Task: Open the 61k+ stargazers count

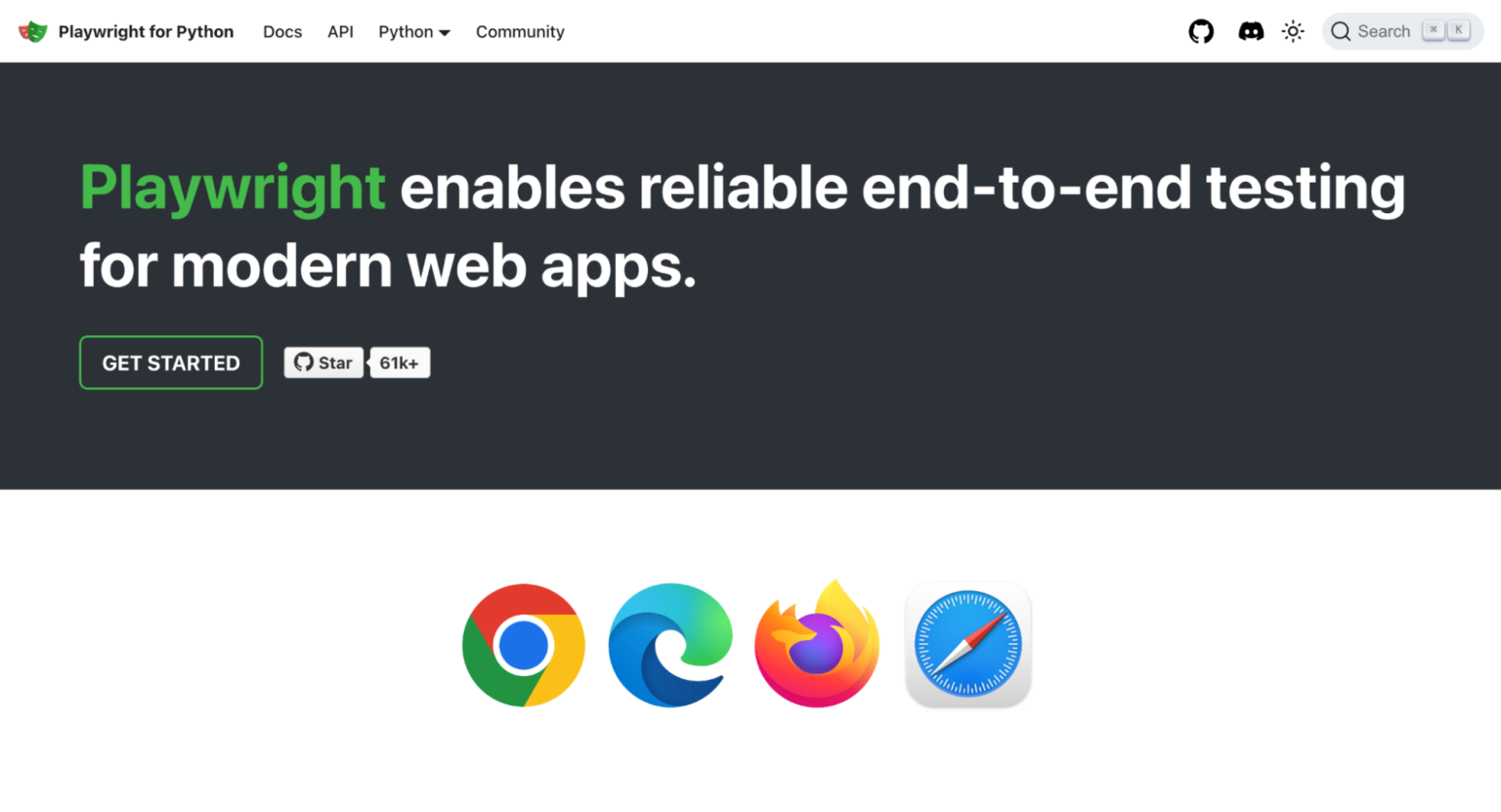Action: (x=400, y=363)
